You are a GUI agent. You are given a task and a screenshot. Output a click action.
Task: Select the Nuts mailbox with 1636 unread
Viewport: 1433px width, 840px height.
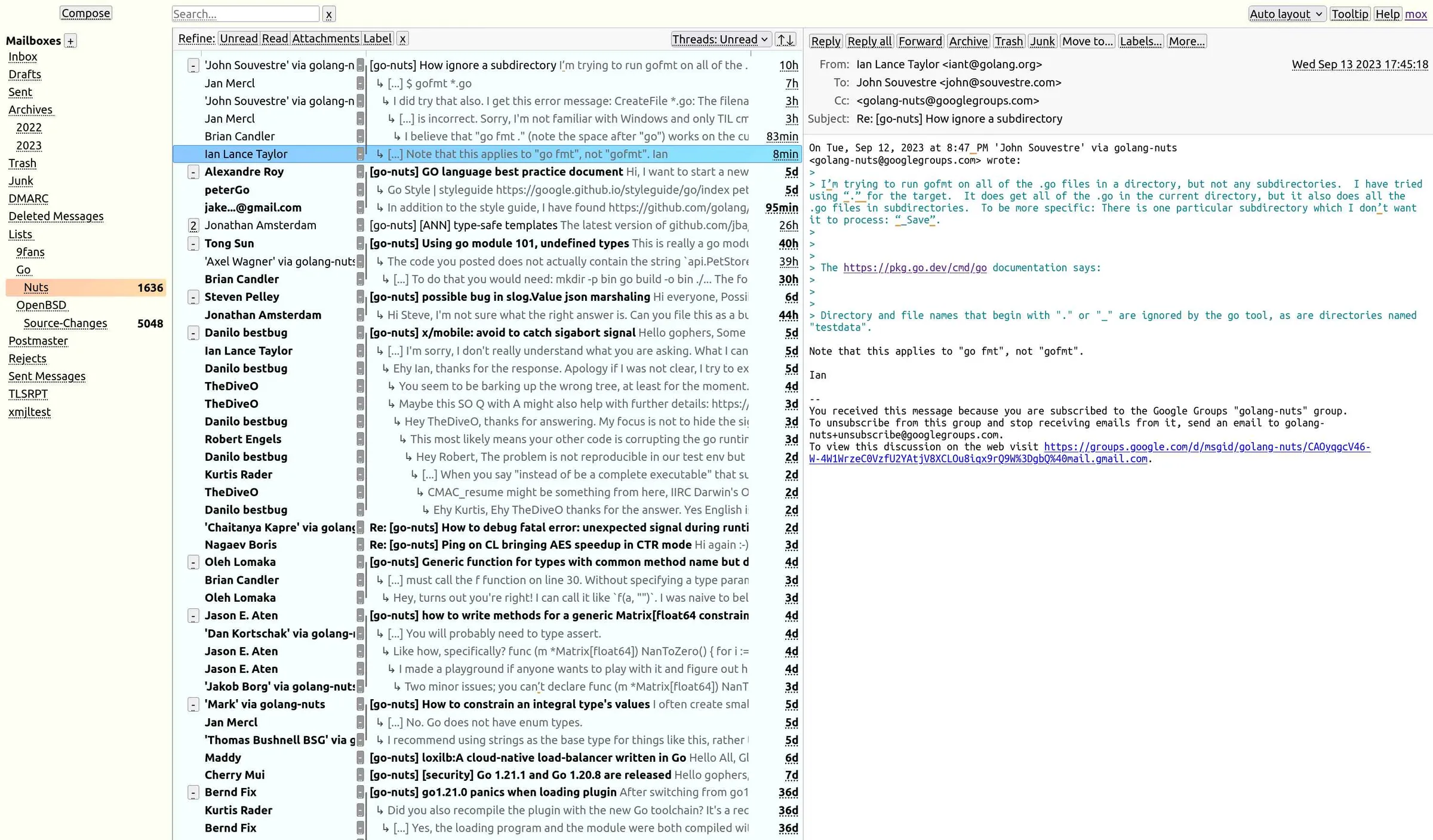pyautogui.click(x=36, y=287)
